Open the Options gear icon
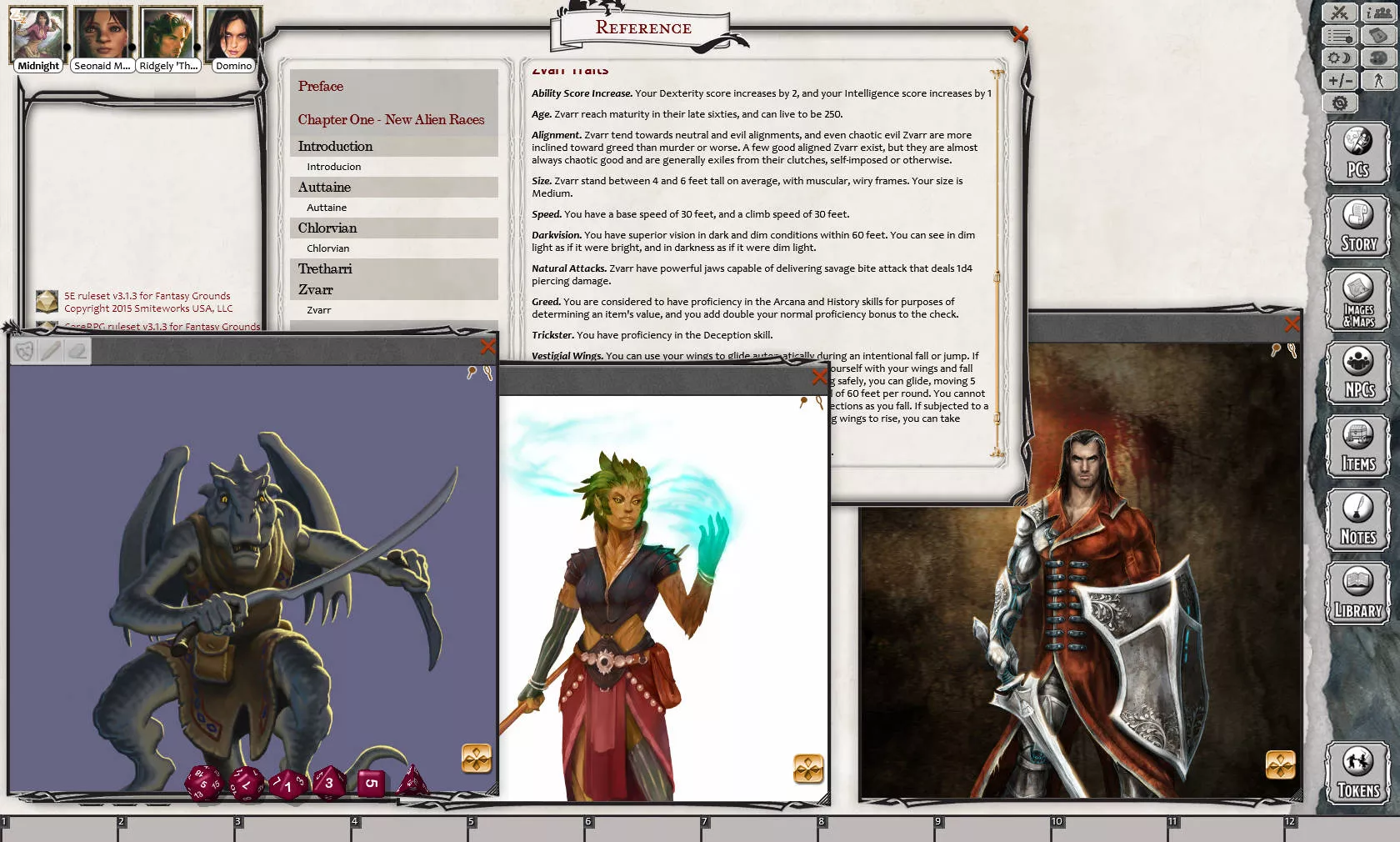1400x842 pixels. click(1339, 103)
